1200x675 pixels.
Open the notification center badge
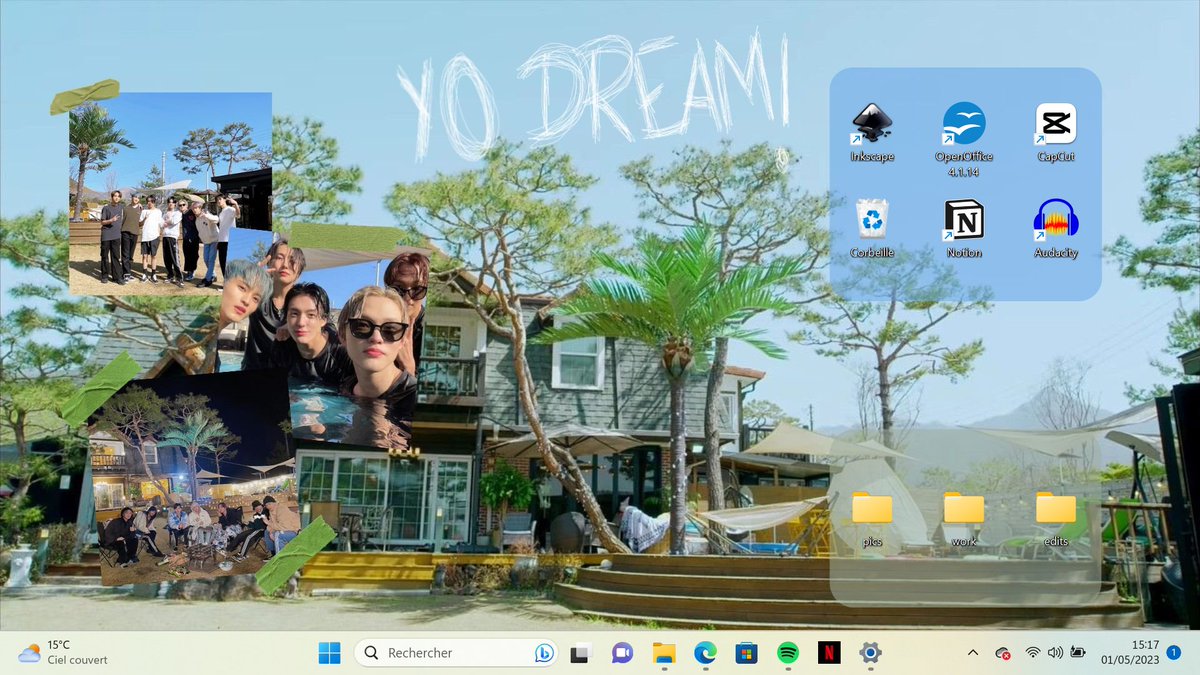[x=1174, y=653]
